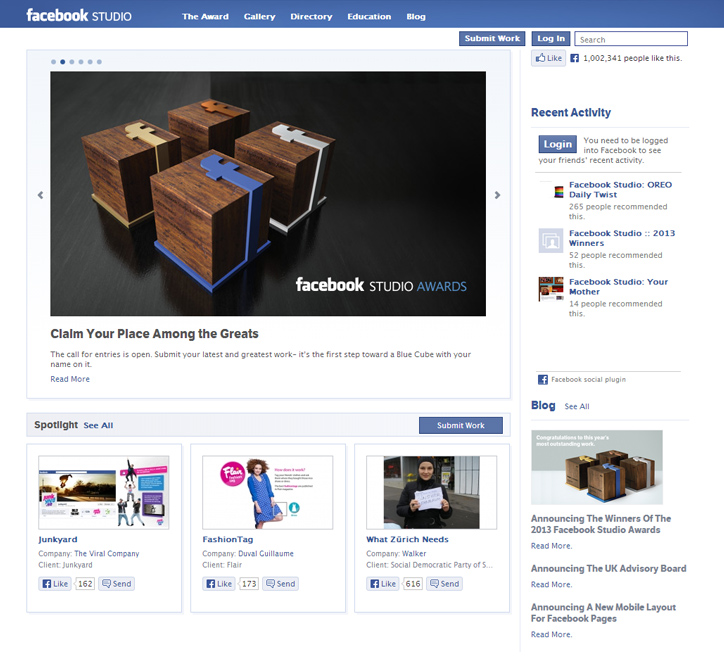
Task: Open Duval Guillaume company link
Action: click(x=266, y=553)
